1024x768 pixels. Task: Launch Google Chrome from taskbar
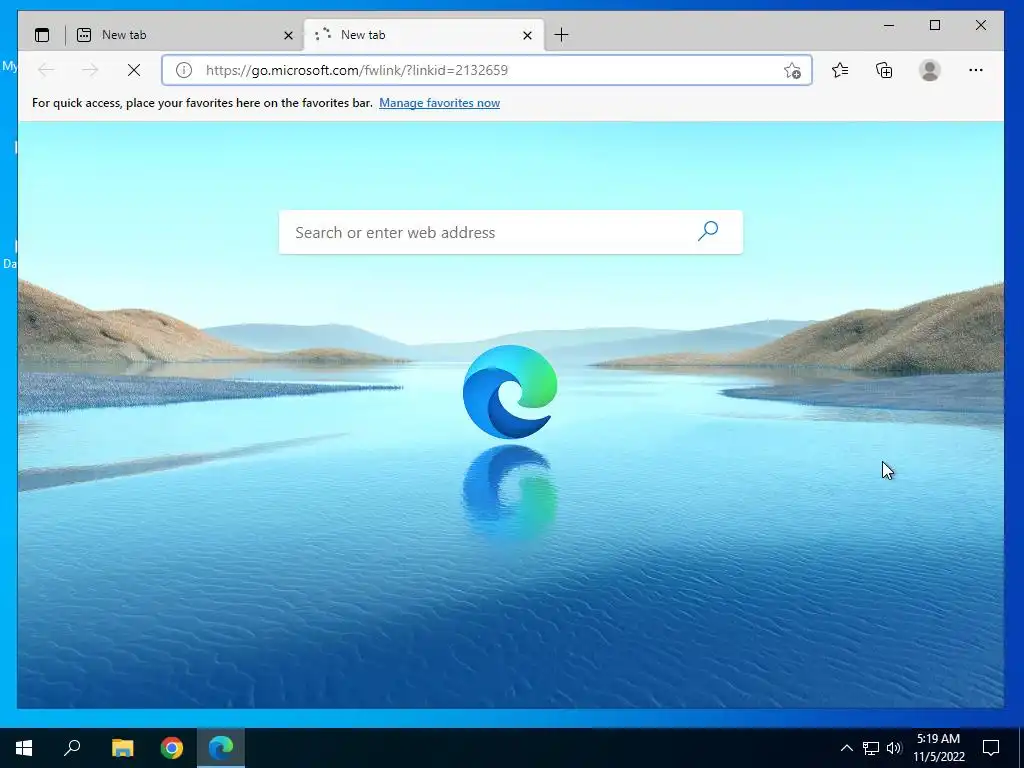172,748
